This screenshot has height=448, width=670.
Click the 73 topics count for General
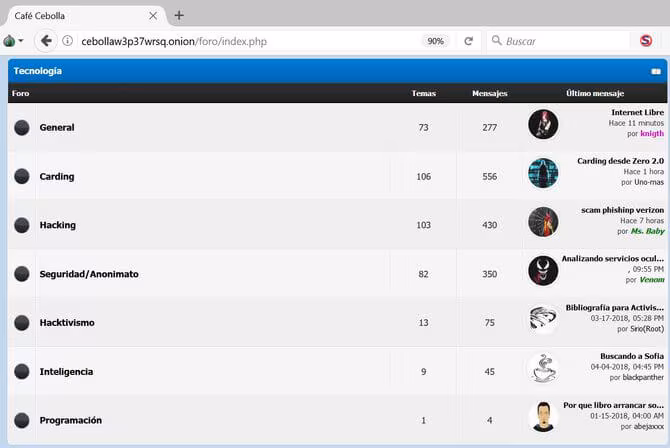423,127
